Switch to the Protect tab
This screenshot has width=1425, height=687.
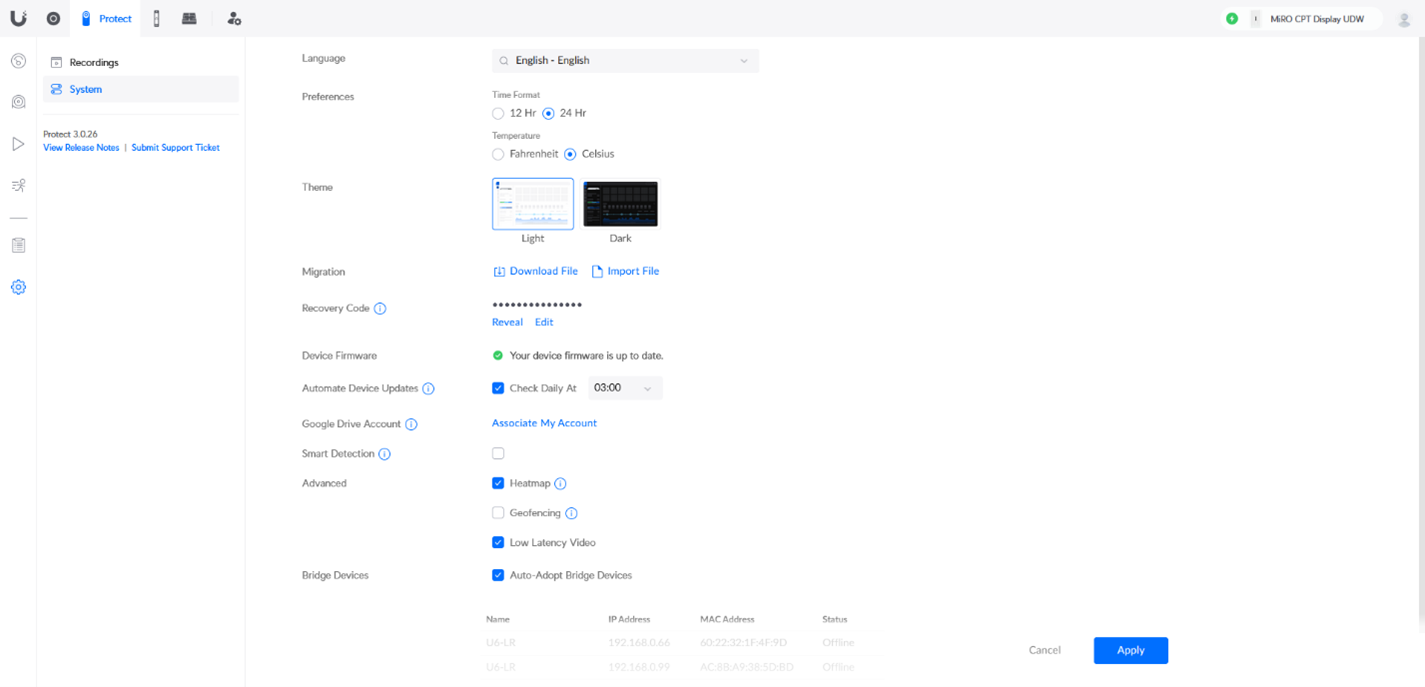pyautogui.click(x=106, y=18)
